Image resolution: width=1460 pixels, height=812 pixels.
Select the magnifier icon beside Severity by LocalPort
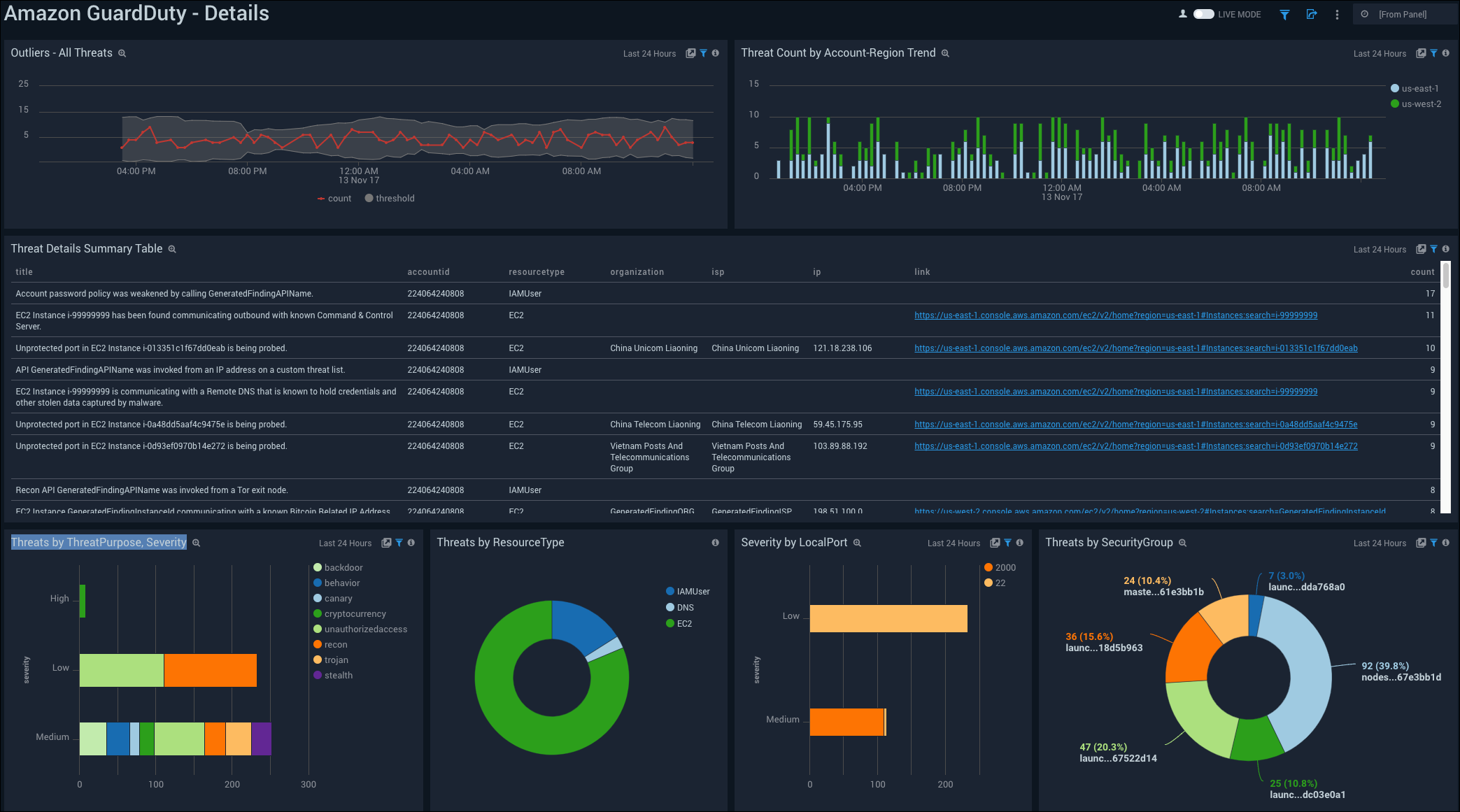point(856,543)
